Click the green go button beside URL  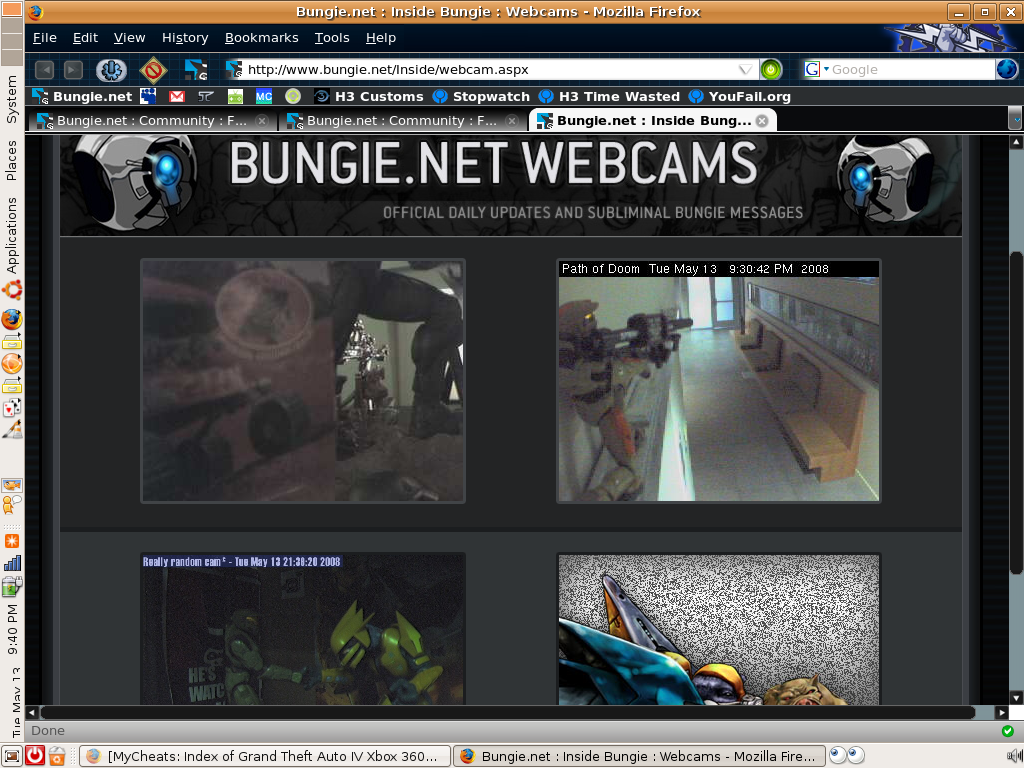[x=771, y=70]
